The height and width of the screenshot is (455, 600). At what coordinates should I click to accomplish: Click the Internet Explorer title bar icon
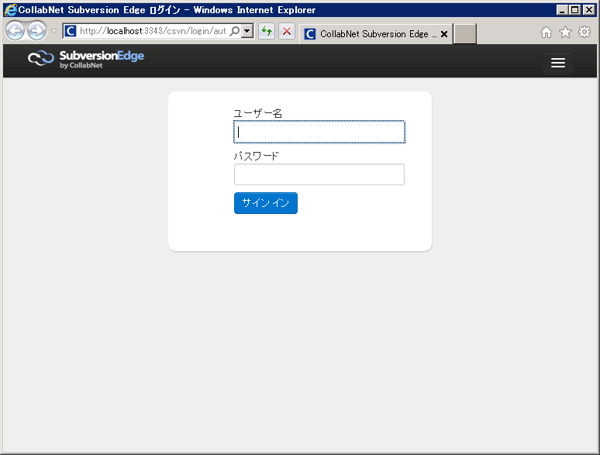[11, 10]
